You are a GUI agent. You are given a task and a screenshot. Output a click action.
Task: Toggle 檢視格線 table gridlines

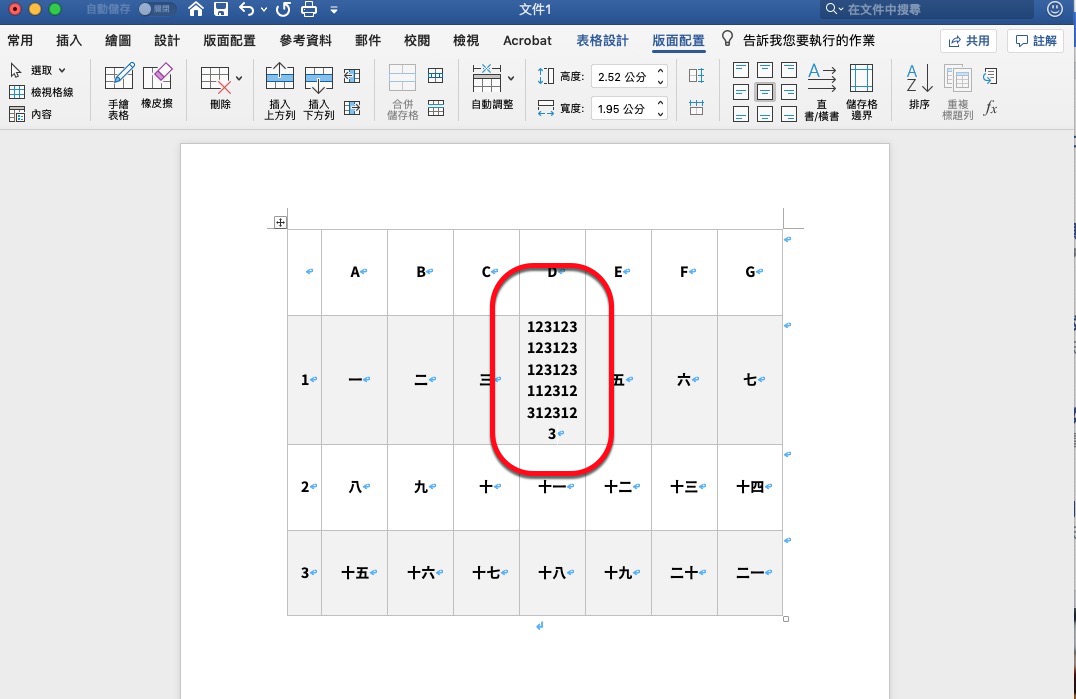click(x=44, y=91)
